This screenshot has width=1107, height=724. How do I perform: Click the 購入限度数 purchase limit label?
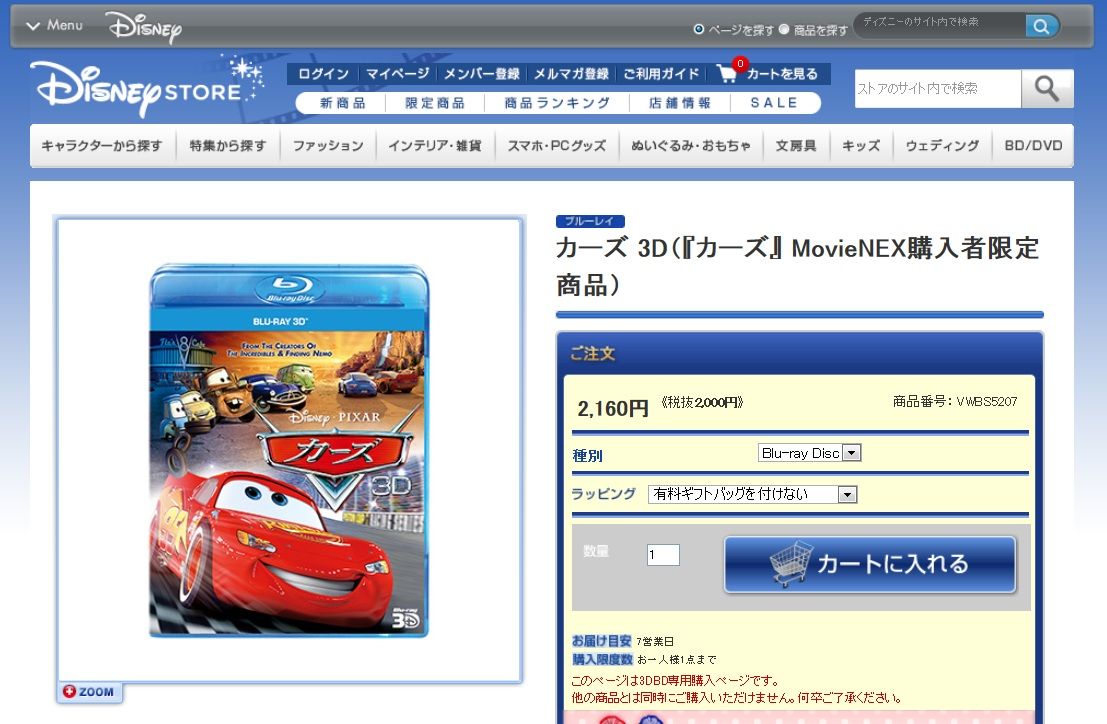(x=602, y=659)
